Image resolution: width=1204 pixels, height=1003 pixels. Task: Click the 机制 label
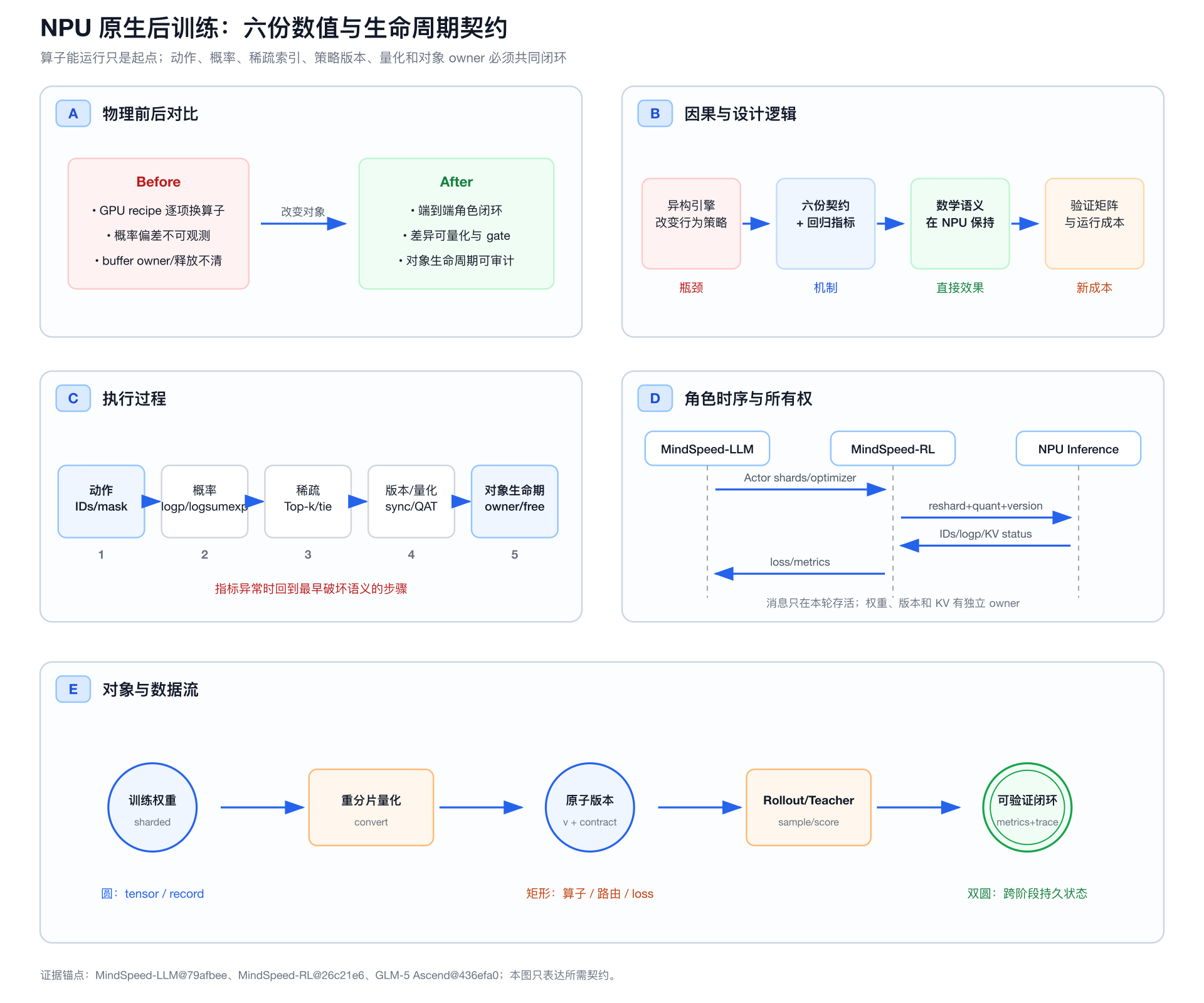[826, 288]
